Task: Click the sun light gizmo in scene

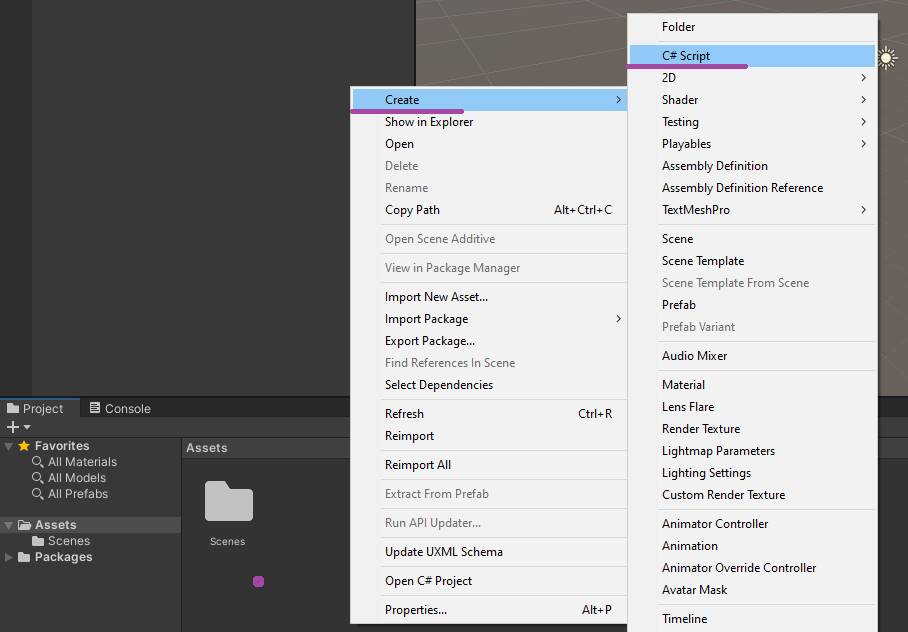Action: tap(886, 58)
